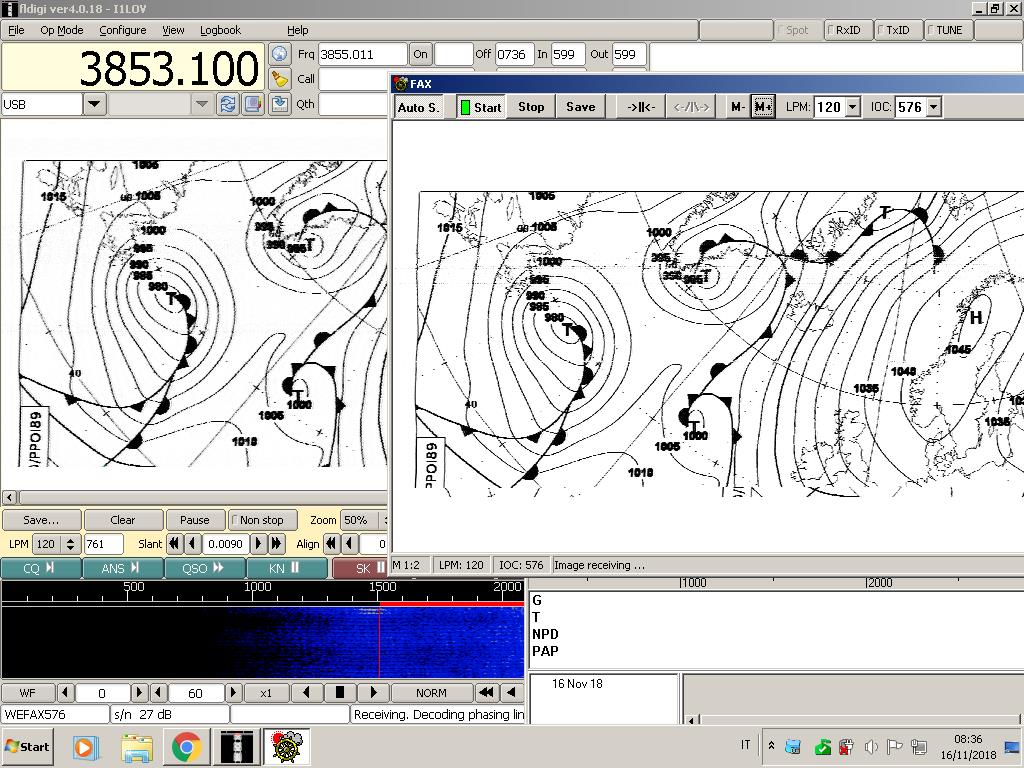Toggle the TUNE button
This screenshot has height=768, width=1024.
(949, 30)
